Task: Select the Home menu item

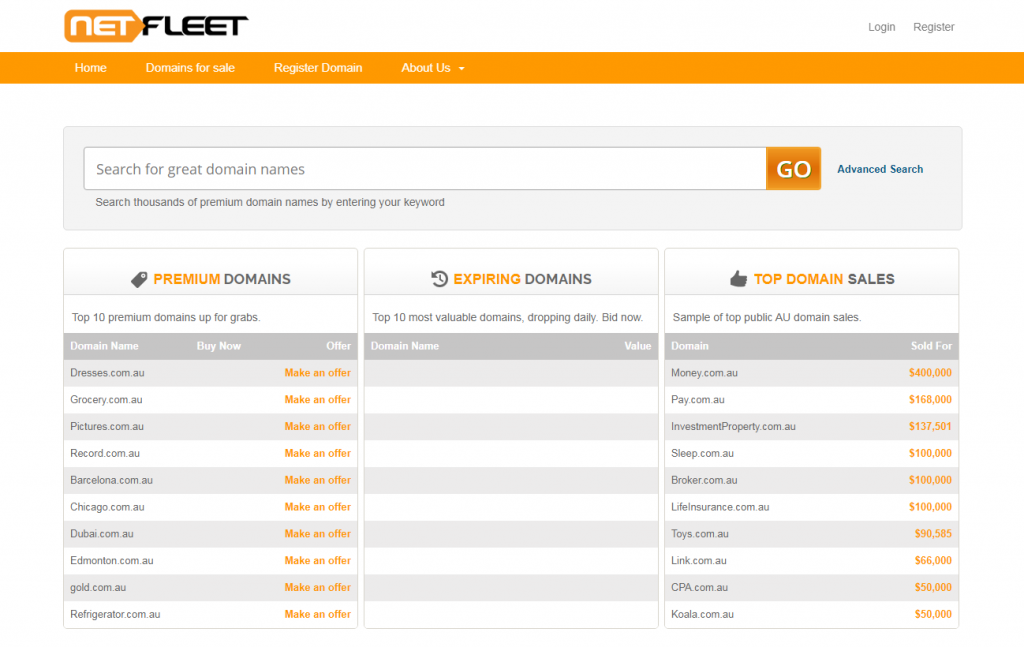Action: pyautogui.click(x=90, y=68)
